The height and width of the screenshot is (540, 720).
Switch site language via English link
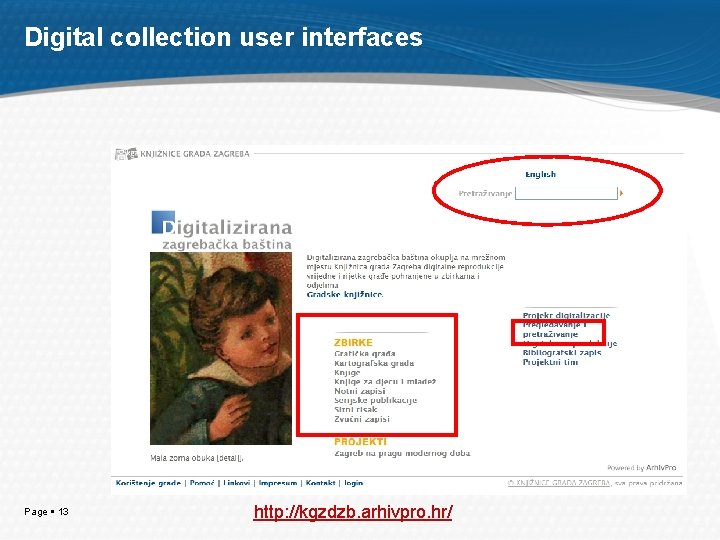[x=540, y=174]
